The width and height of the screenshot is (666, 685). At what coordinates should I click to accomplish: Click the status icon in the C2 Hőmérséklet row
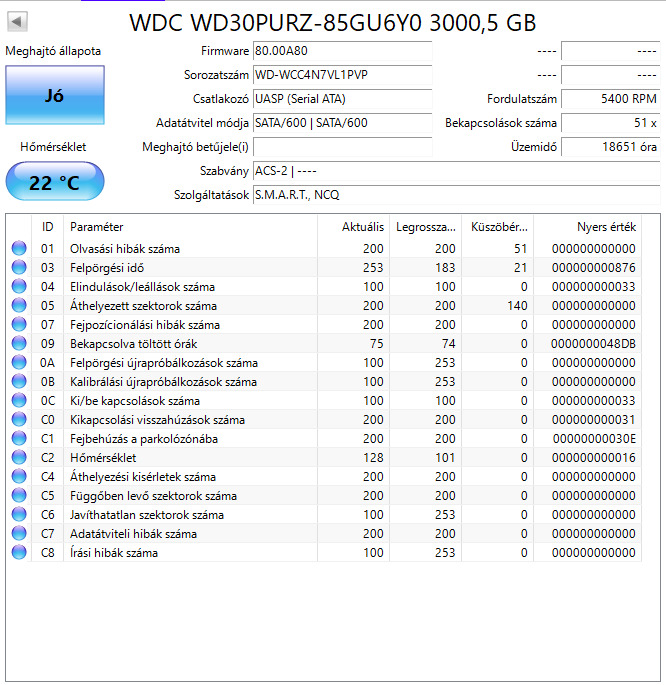point(19,457)
